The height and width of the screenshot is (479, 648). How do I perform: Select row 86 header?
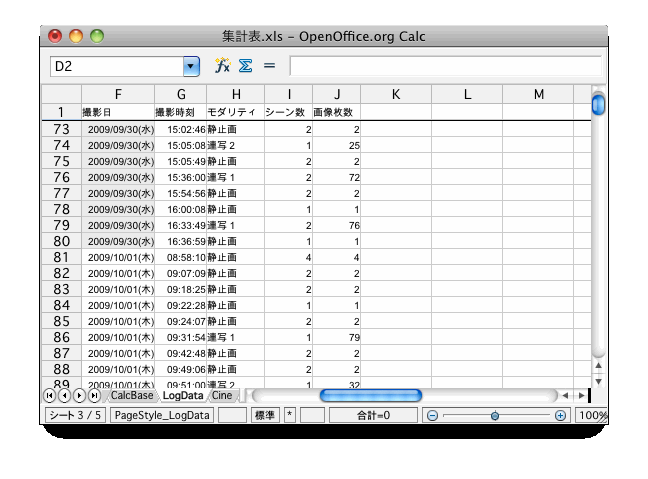[62, 337]
